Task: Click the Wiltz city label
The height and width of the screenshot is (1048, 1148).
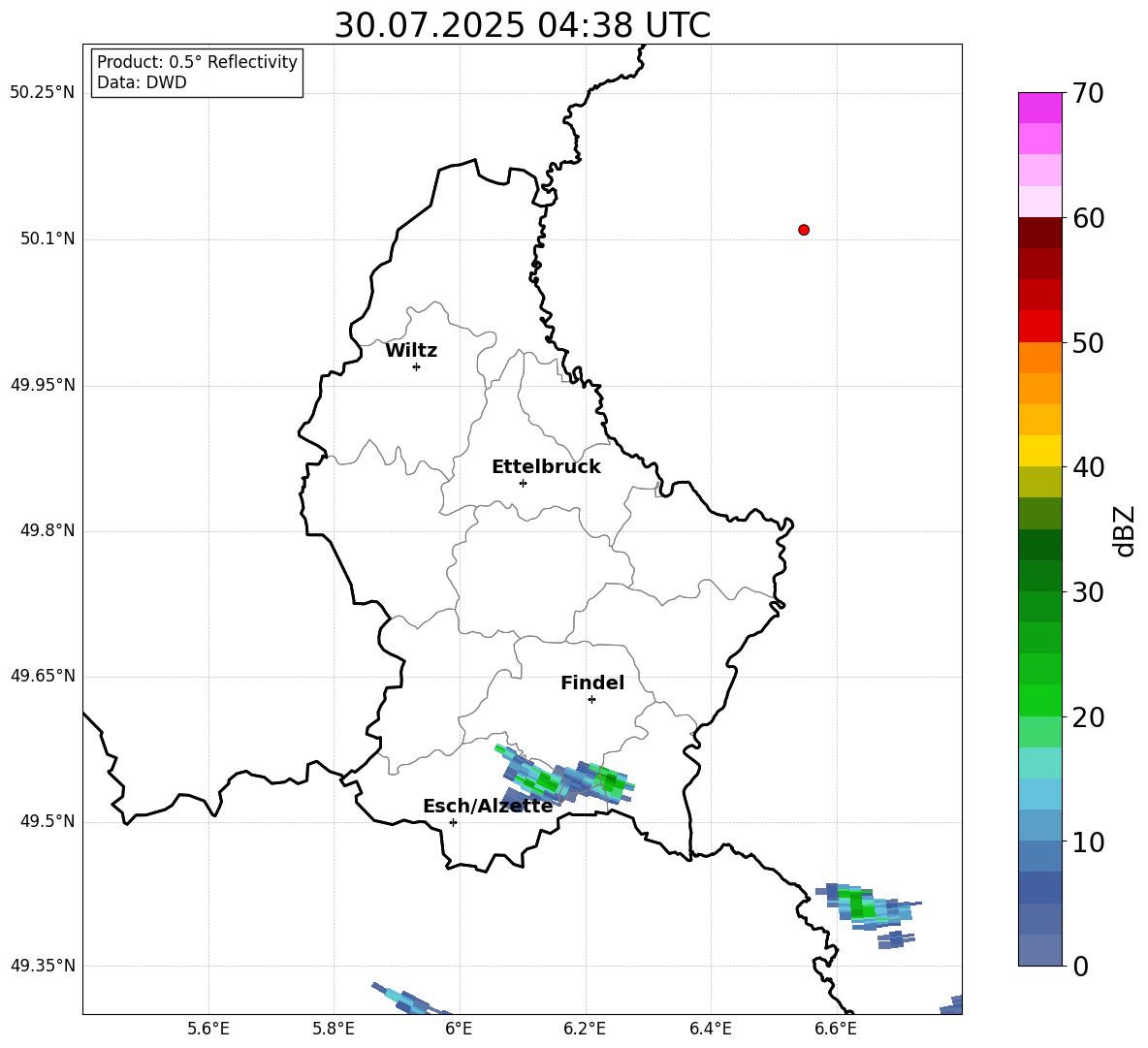Action: click(411, 351)
